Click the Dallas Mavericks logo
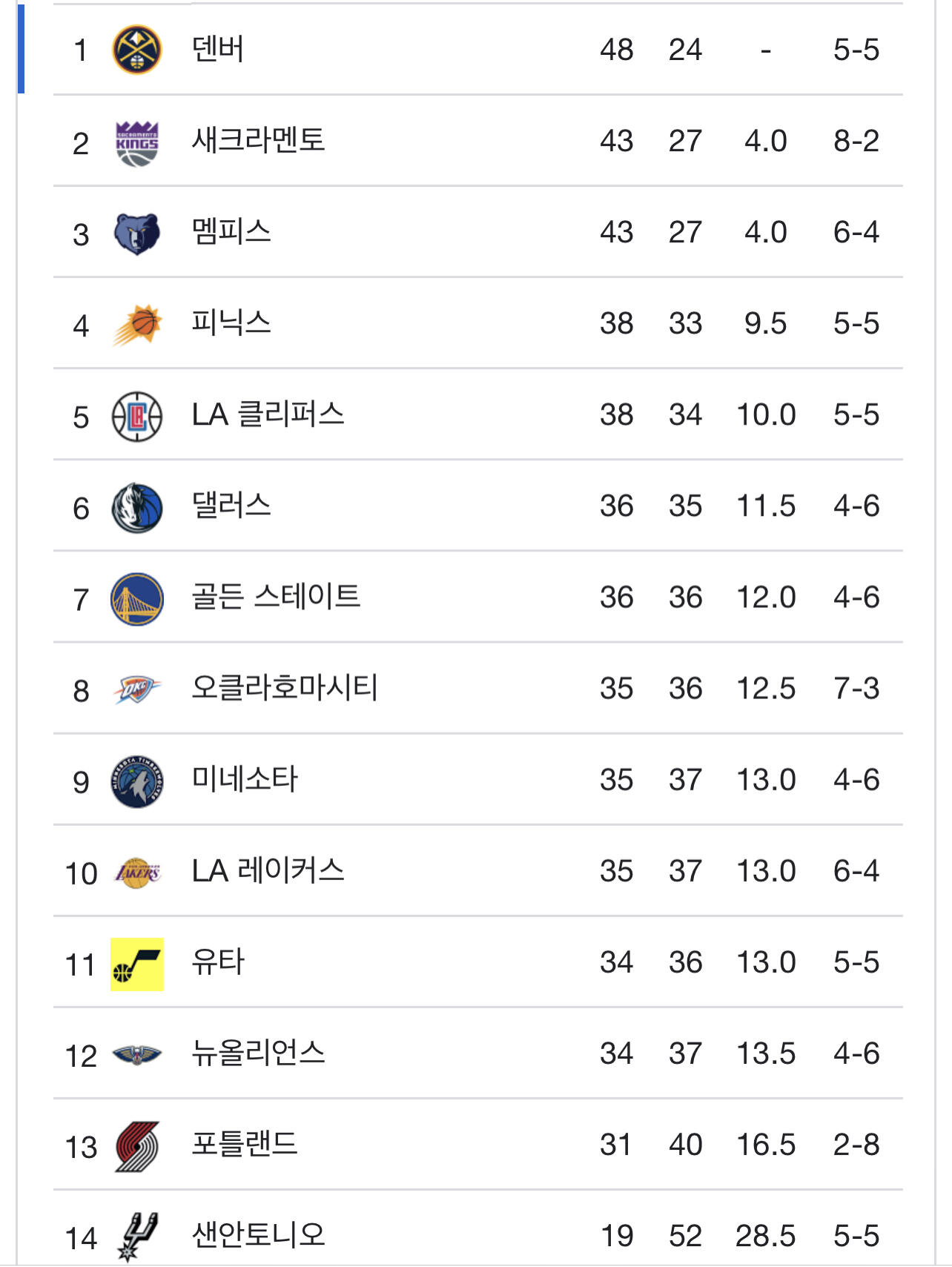 [136, 508]
